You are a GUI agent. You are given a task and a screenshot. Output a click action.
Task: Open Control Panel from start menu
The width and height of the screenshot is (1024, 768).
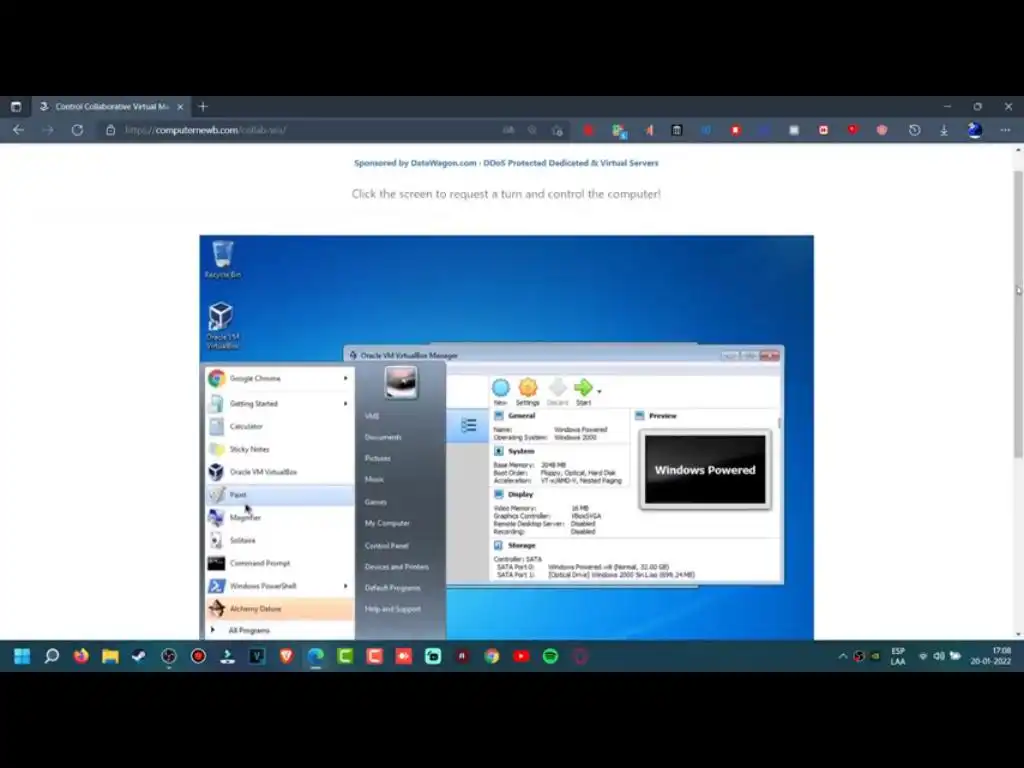click(x=387, y=545)
